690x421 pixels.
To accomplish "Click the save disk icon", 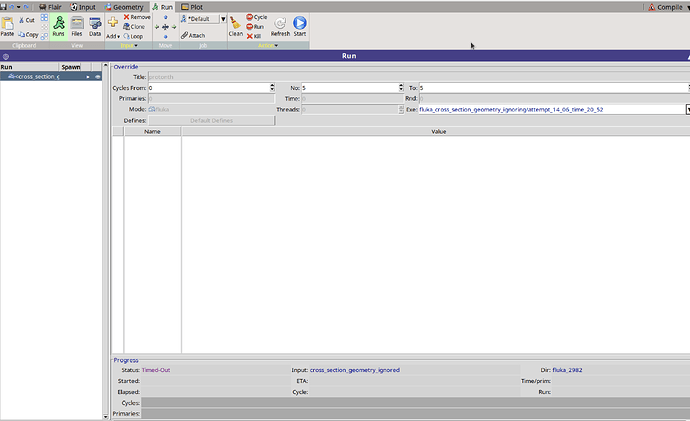I will (4, 7).
